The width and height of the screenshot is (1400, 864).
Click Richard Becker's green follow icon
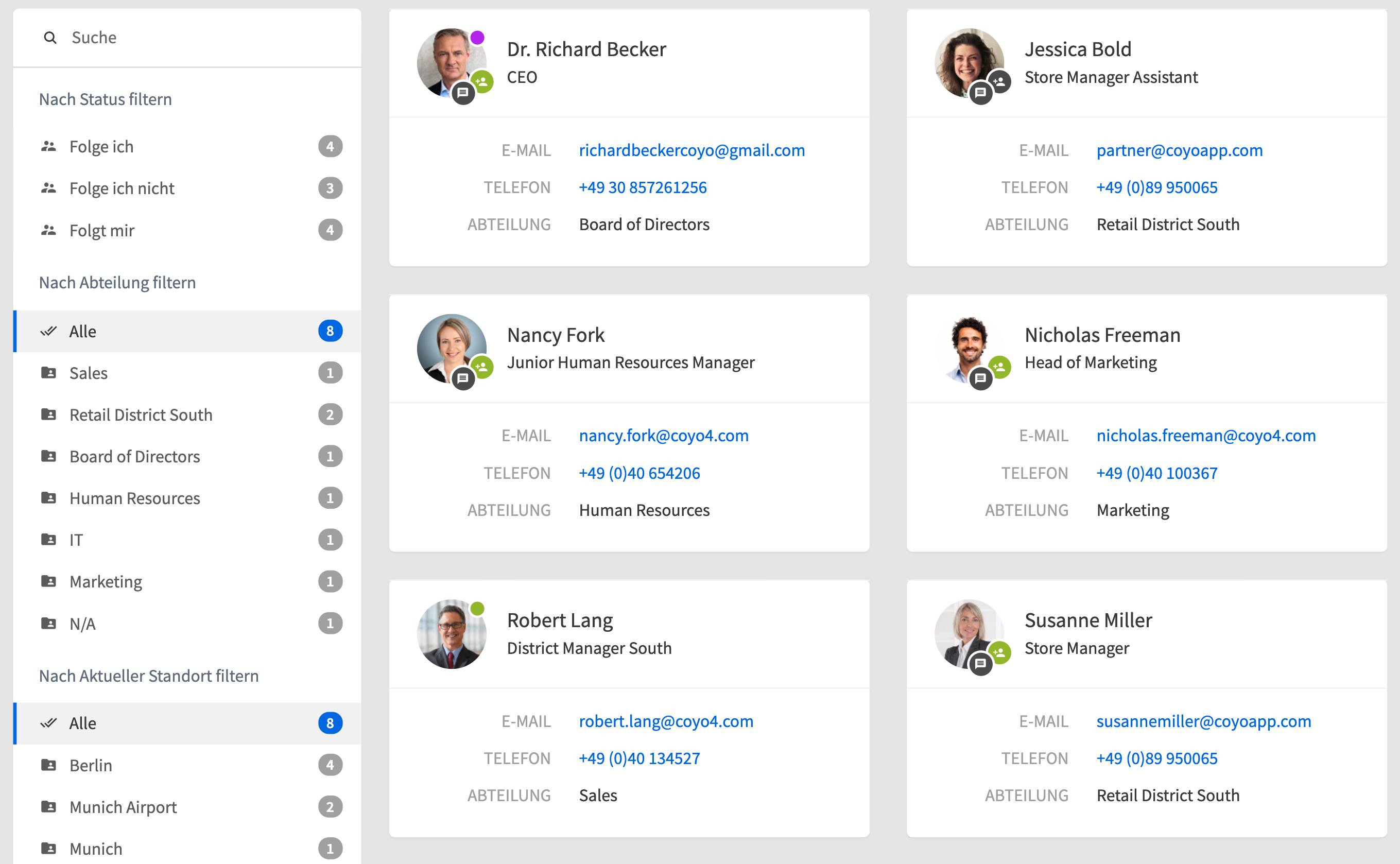tap(482, 82)
